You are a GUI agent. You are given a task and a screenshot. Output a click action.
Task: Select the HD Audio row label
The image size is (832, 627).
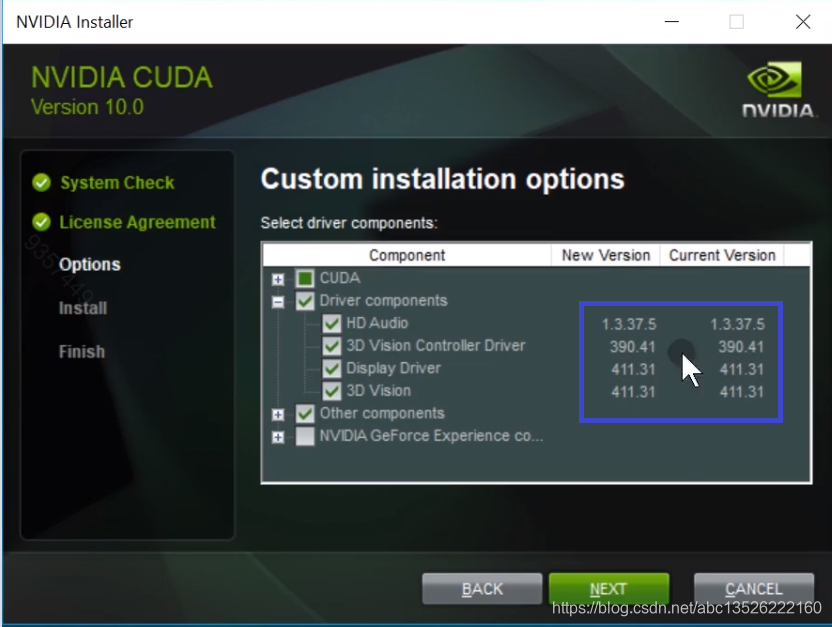click(377, 323)
